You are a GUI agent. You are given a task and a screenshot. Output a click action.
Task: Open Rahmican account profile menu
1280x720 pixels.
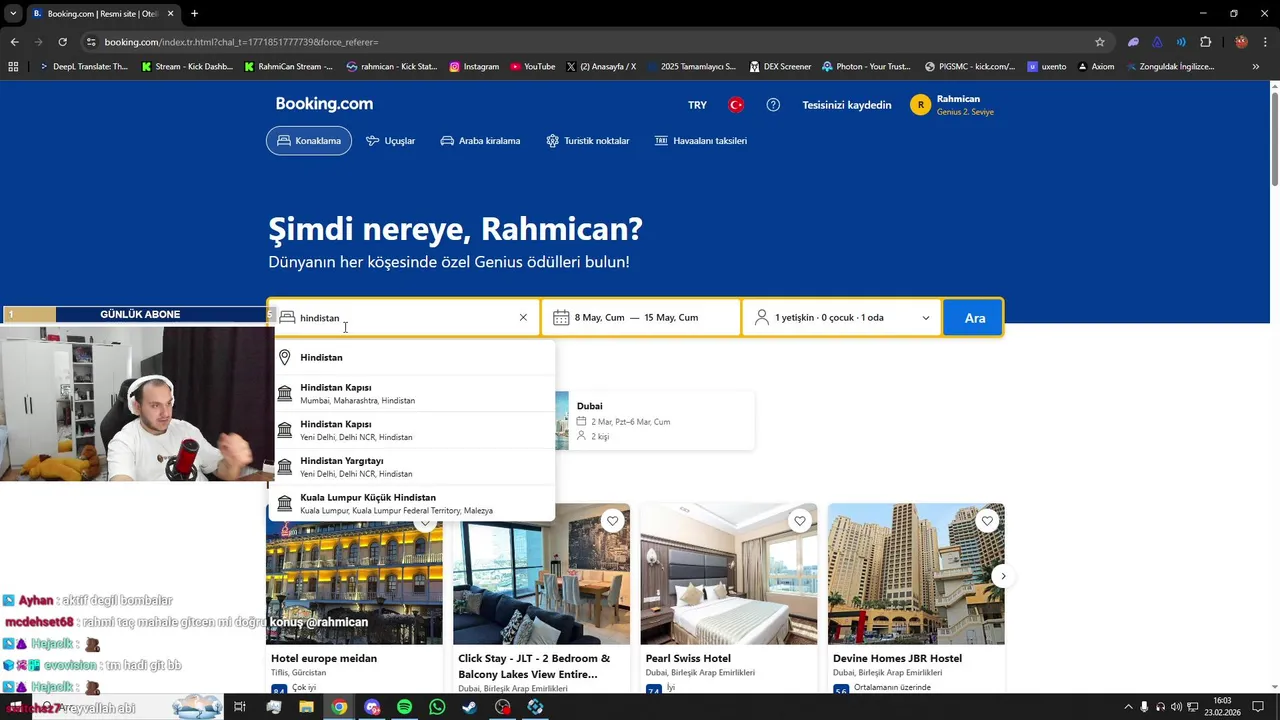coord(952,105)
